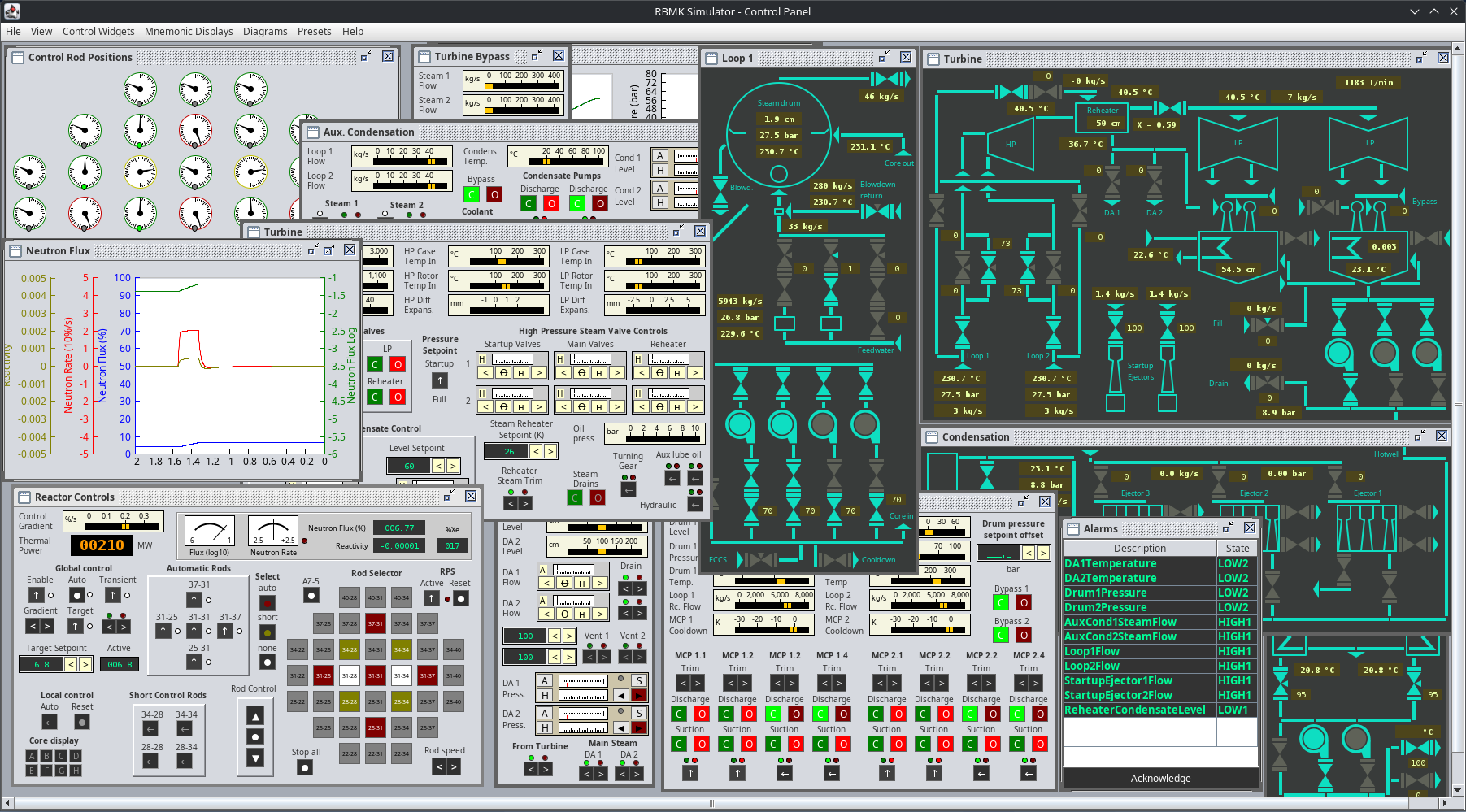Decrease the Steam Reheater Setpoint value

536,451
